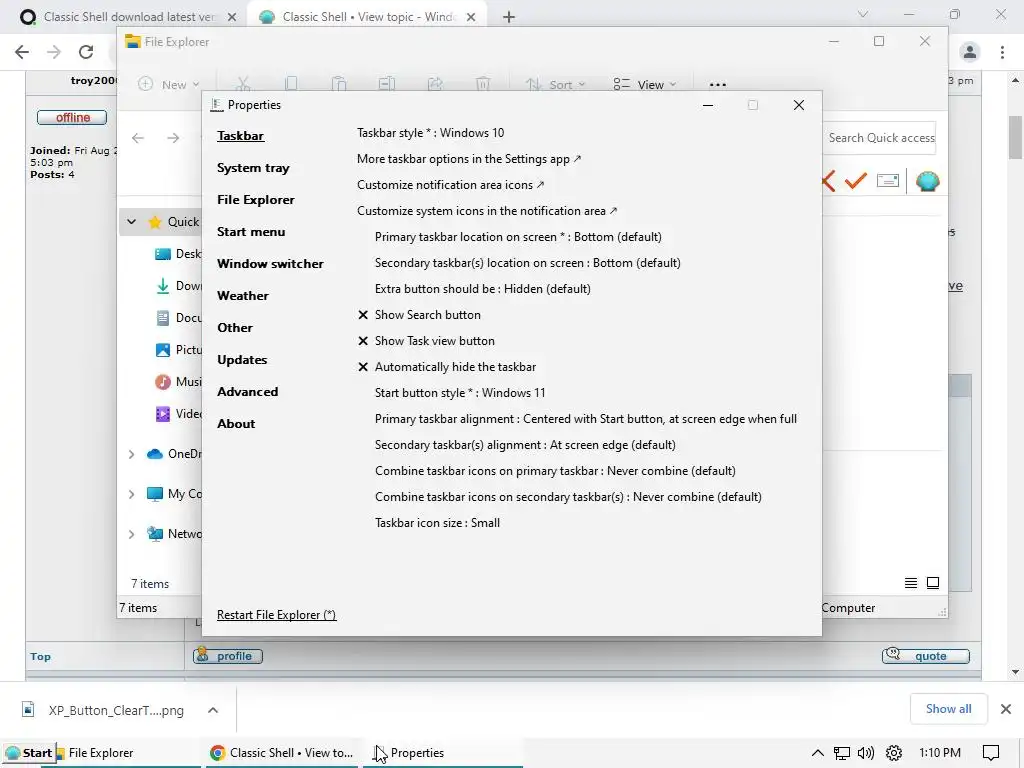Click Restart File Explorer link

276,615
